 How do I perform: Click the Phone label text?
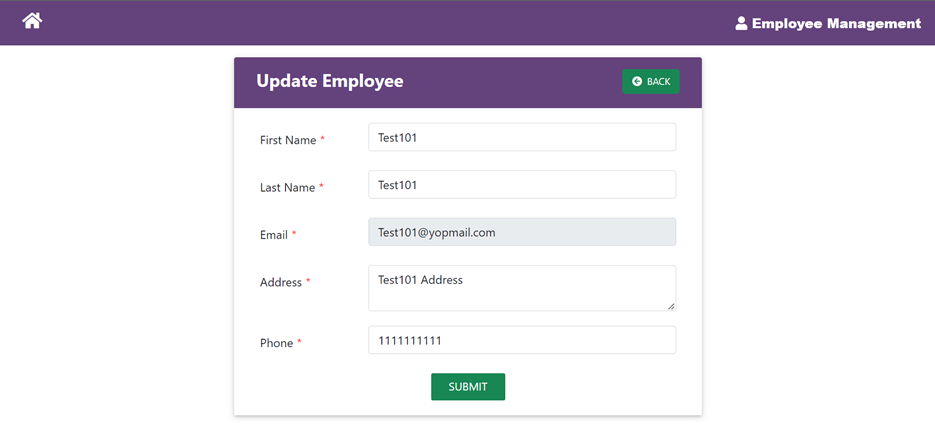[x=276, y=343]
